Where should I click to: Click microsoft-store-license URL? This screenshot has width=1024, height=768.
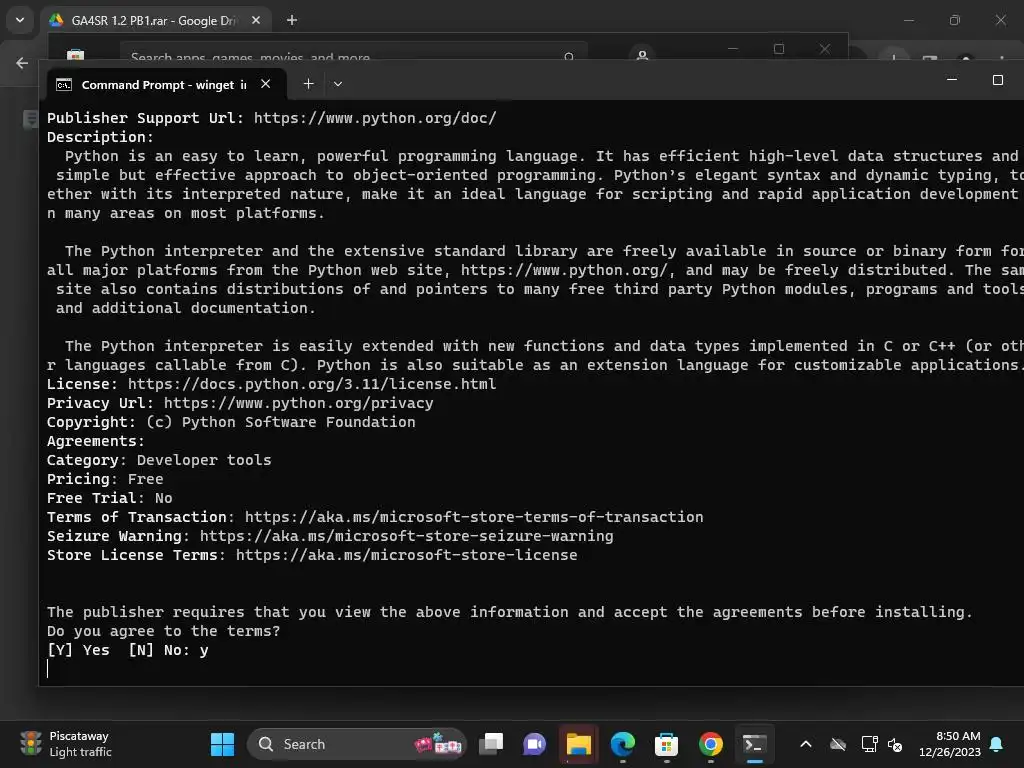(x=406, y=555)
